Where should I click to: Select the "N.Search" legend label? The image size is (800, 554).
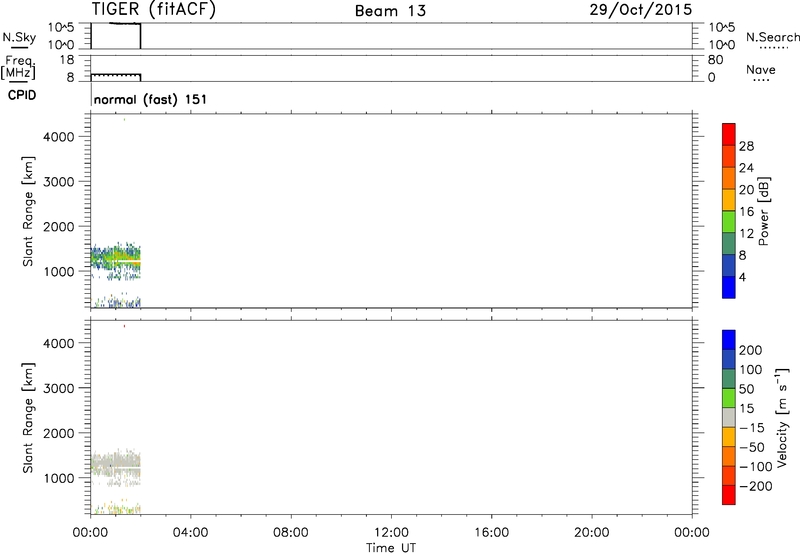click(772, 37)
